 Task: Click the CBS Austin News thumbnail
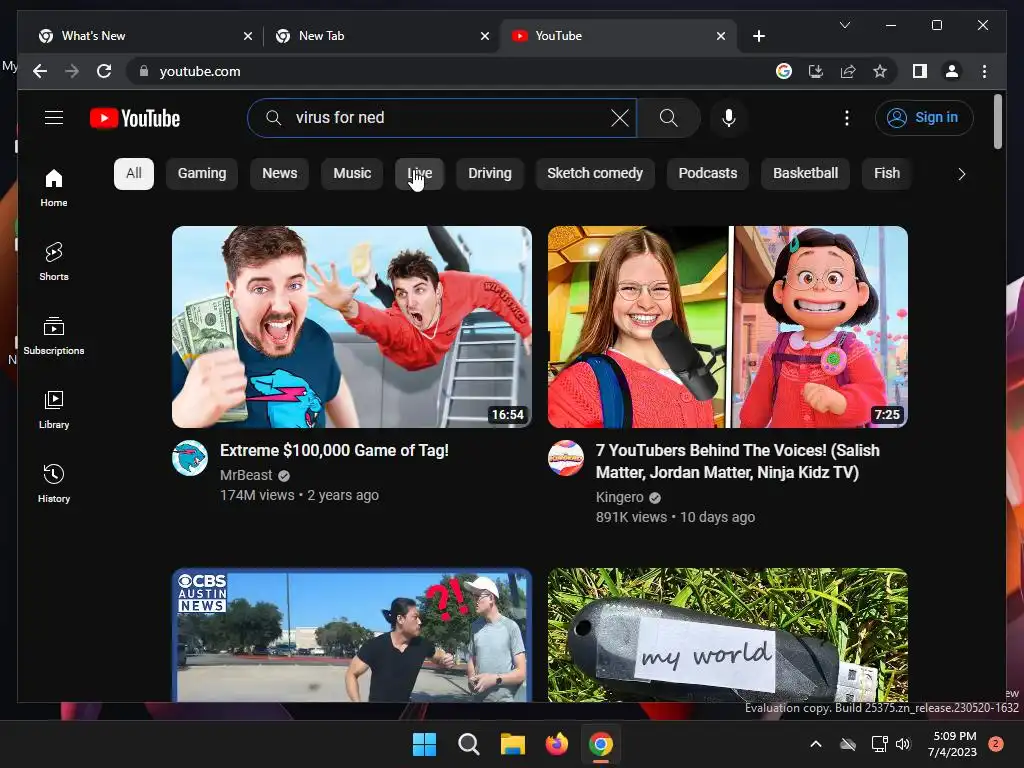coord(352,635)
